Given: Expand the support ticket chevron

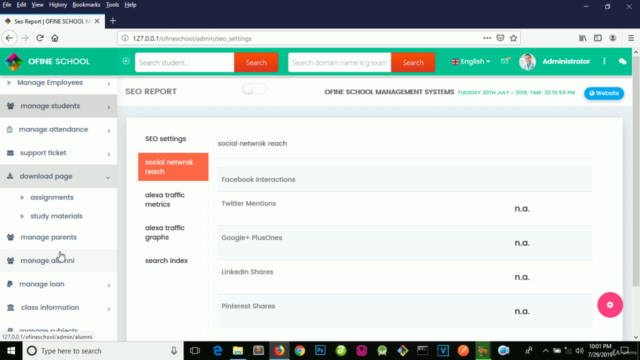Looking at the screenshot, I should click(x=109, y=154).
